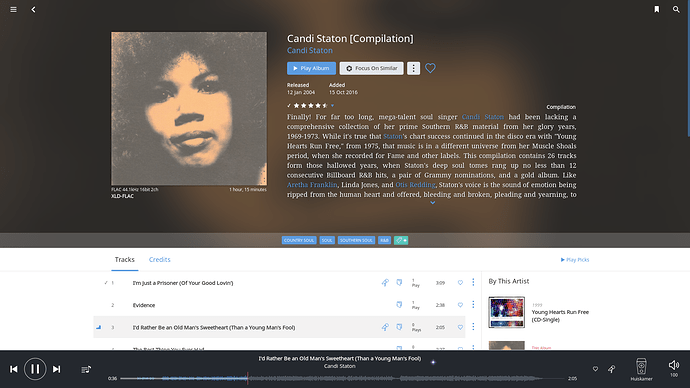Open Huiskamer zone speaker icon
This screenshot has width=690, height=388.
click(641, 366)
